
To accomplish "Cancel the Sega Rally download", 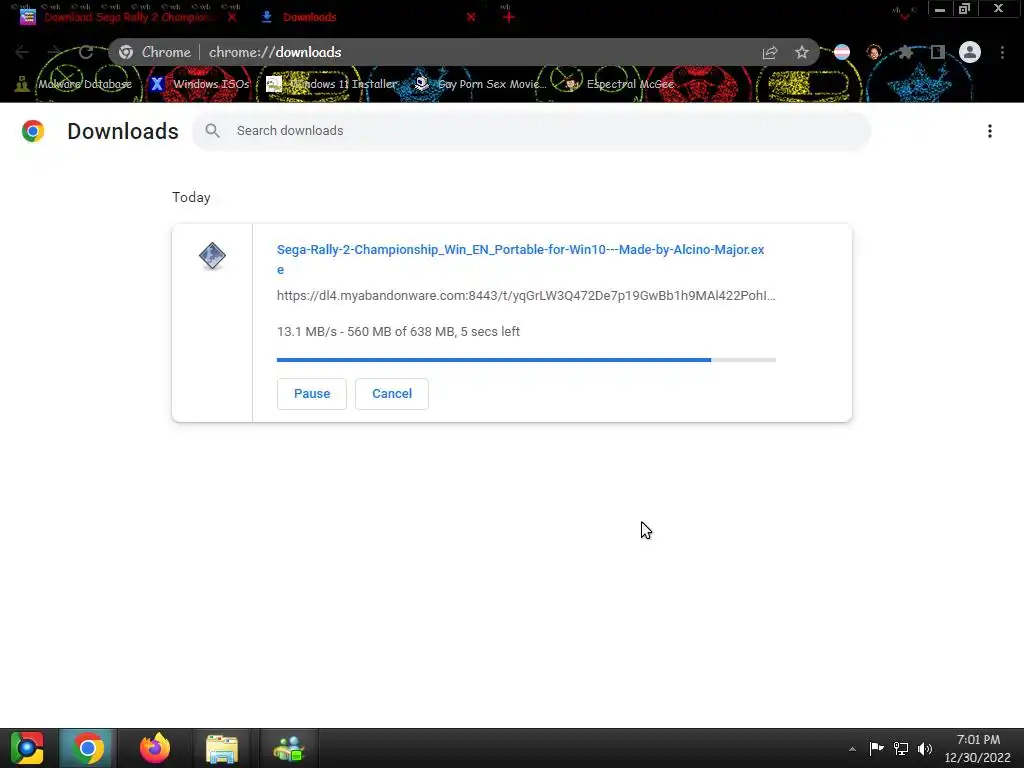I will point(392,394).
